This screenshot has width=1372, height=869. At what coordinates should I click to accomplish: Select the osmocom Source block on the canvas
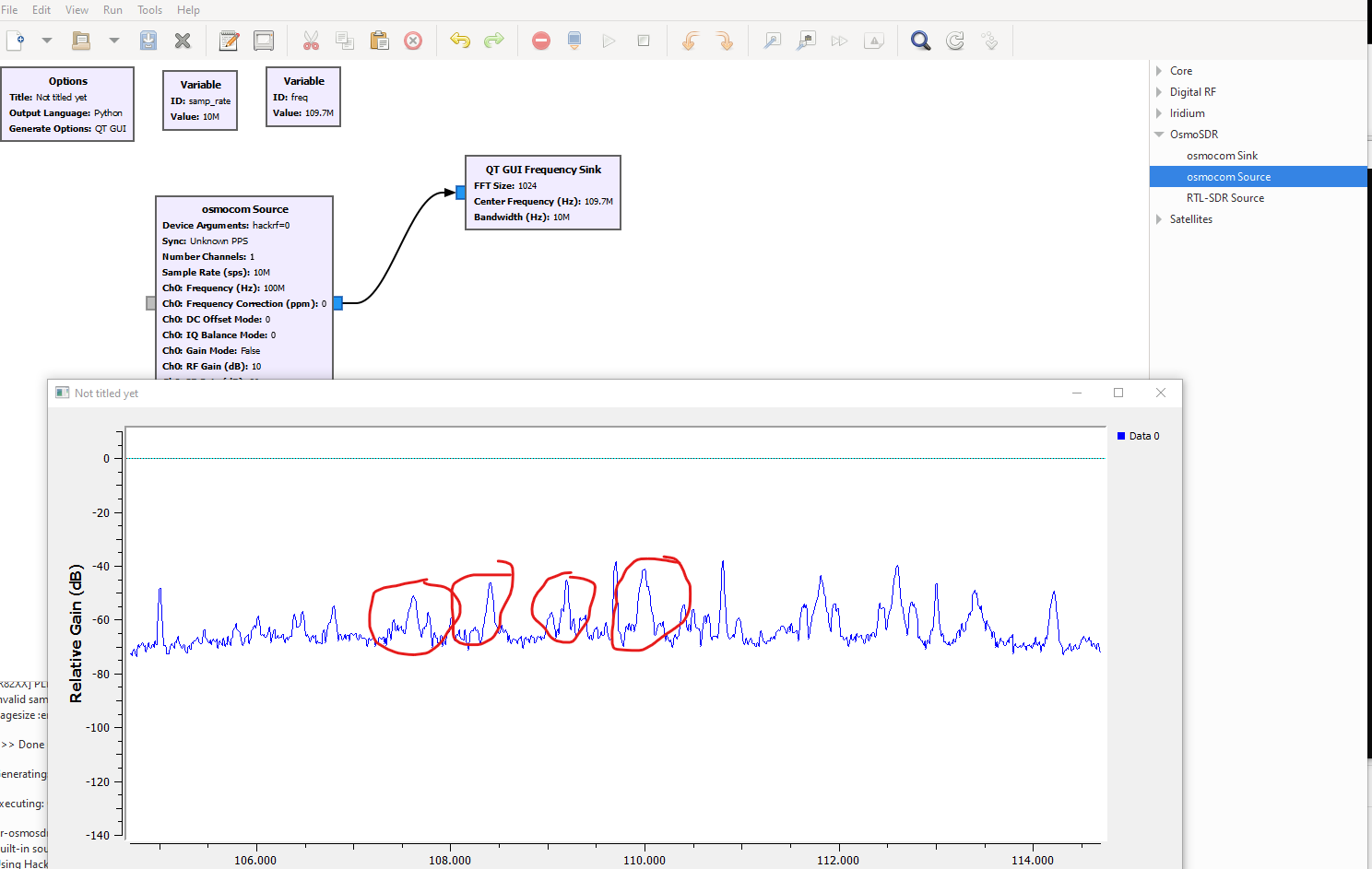click(244, 288)
